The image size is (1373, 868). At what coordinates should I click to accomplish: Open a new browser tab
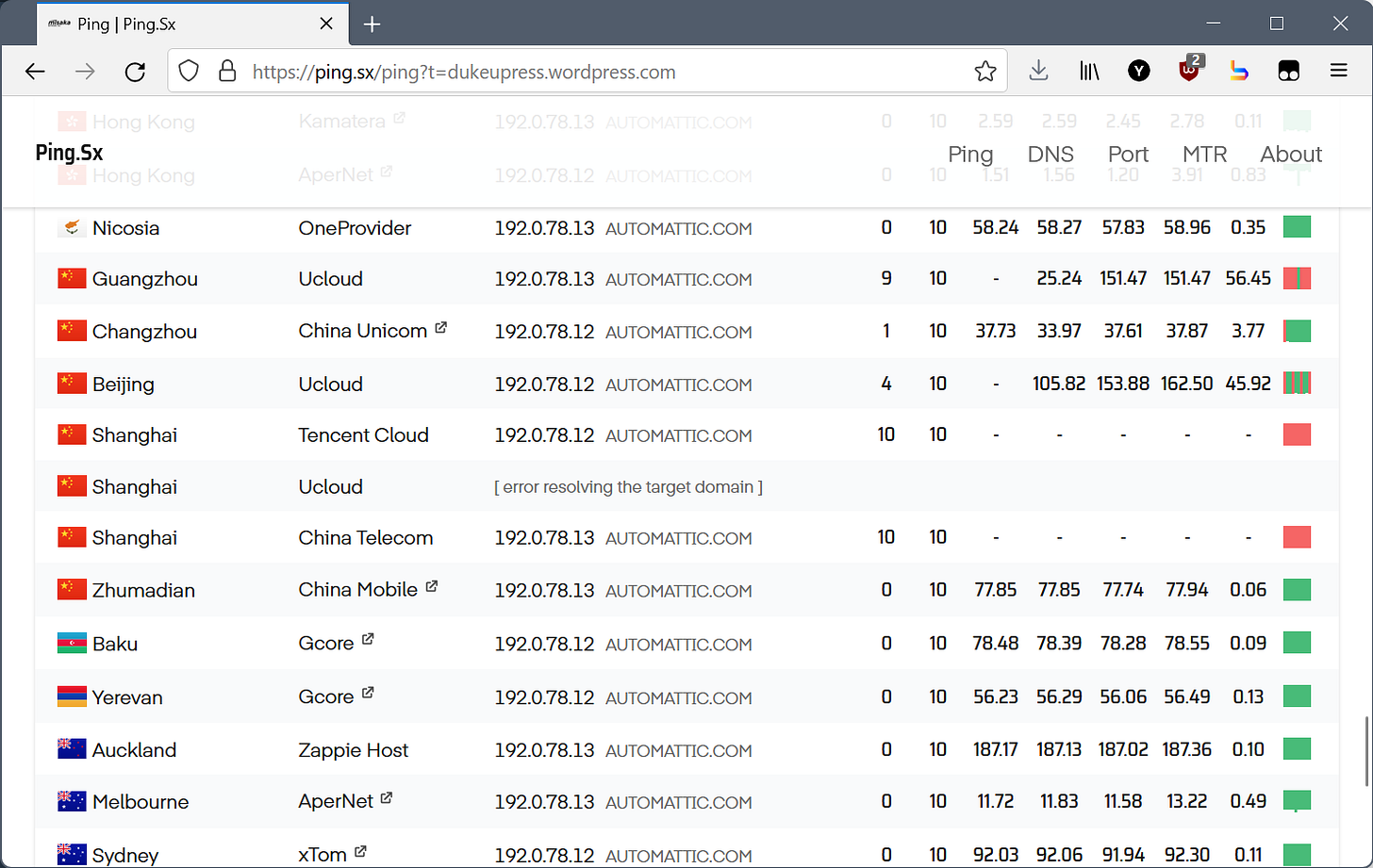[372, 25]
